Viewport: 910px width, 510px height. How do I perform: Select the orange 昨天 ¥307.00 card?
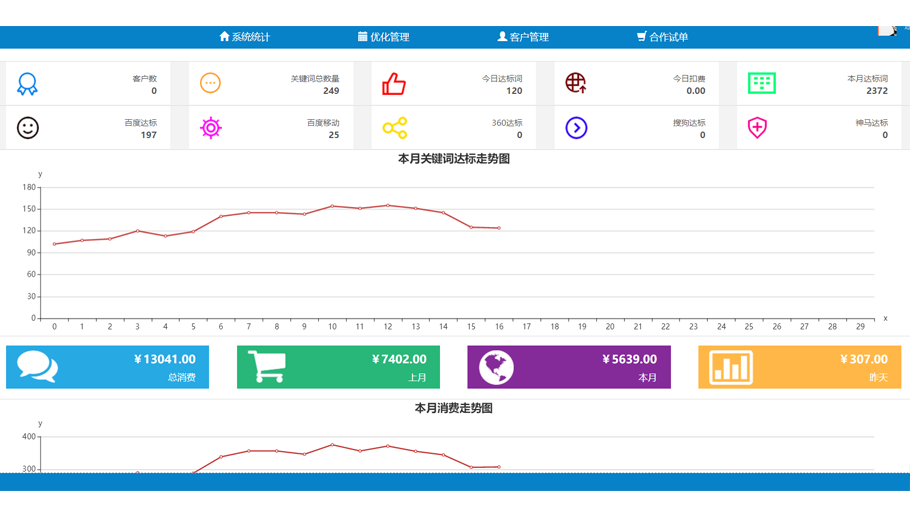pyautogui.click(x=799, y=367)
